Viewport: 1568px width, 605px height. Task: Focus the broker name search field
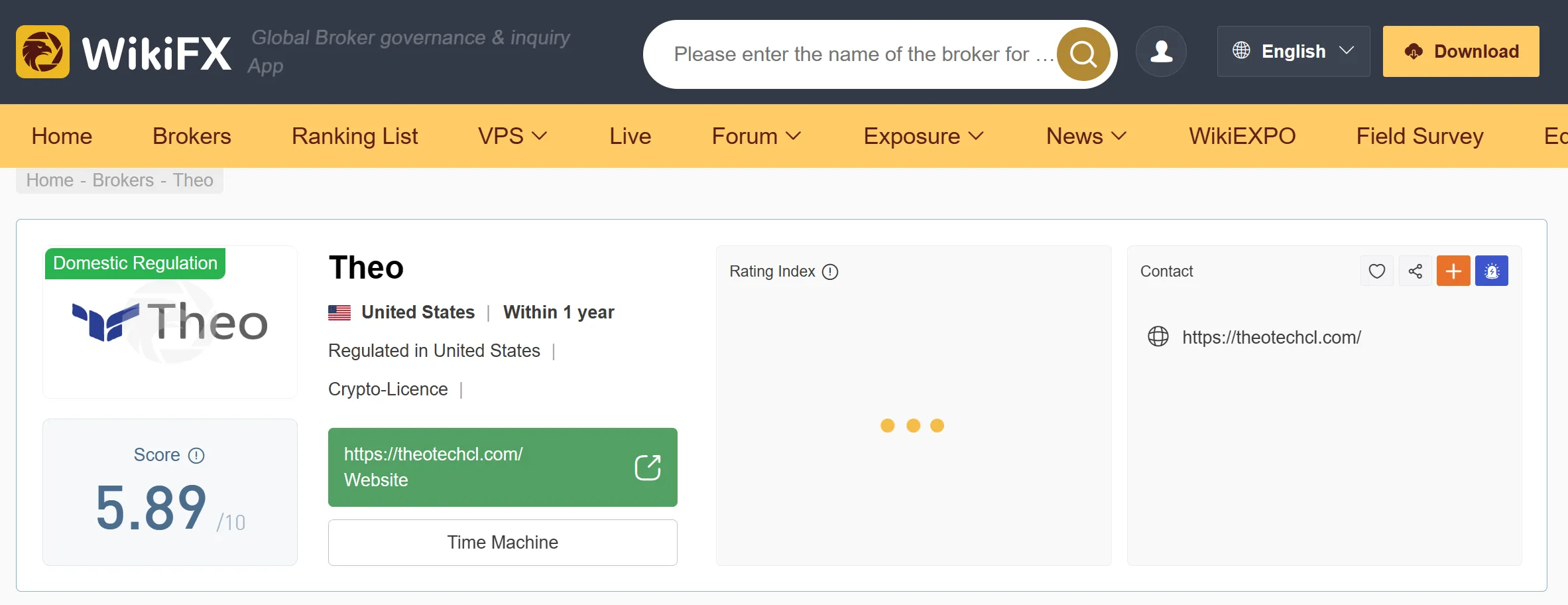click(864, 54)
